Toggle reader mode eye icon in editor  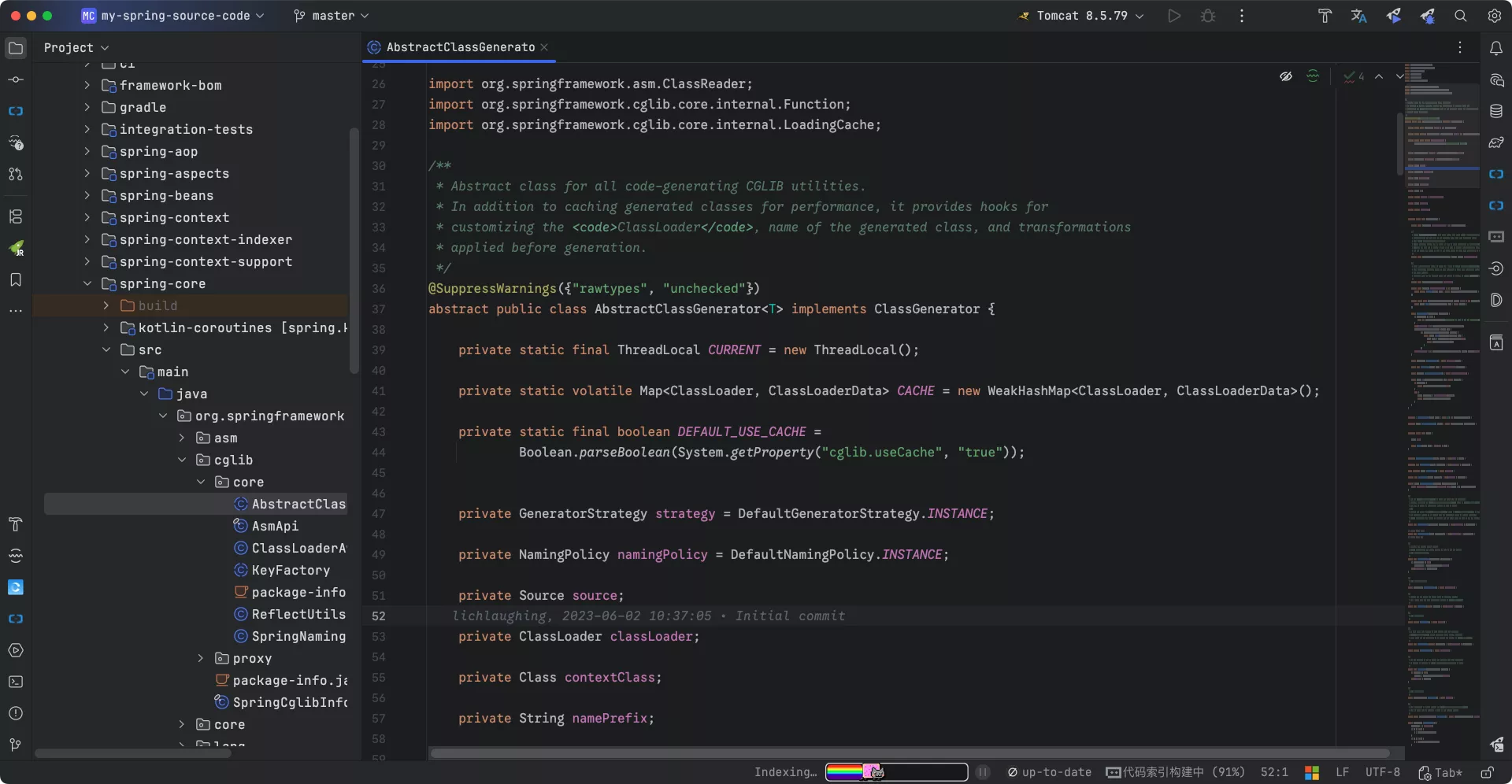1286,76
